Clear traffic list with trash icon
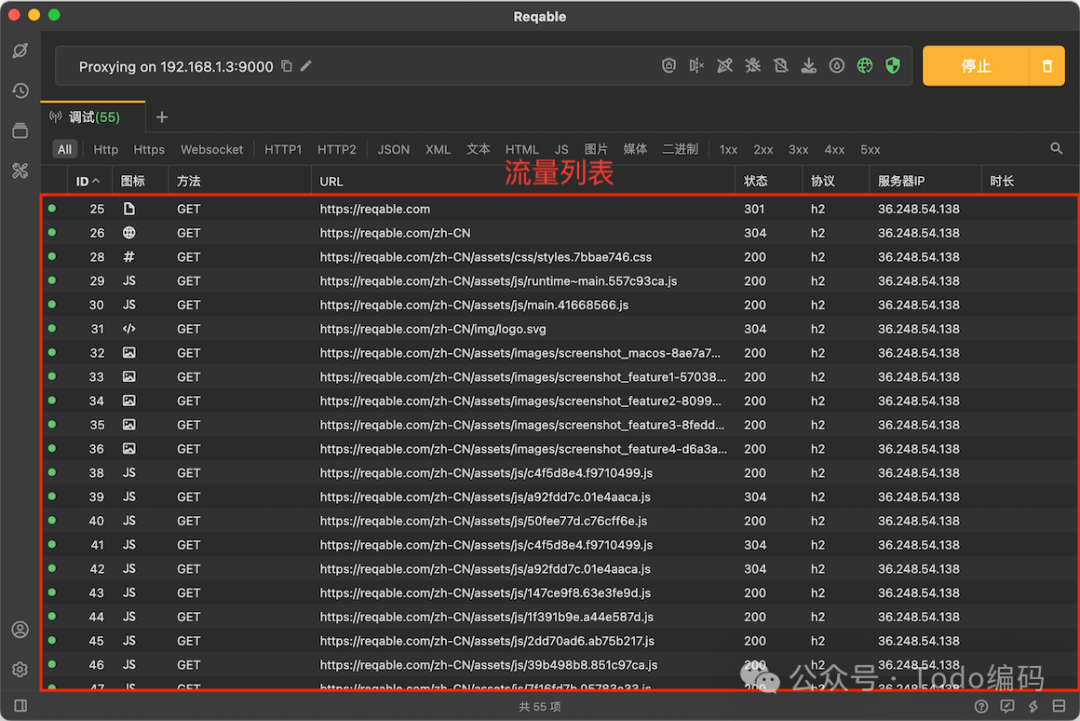 click(x=1047, y=66)
